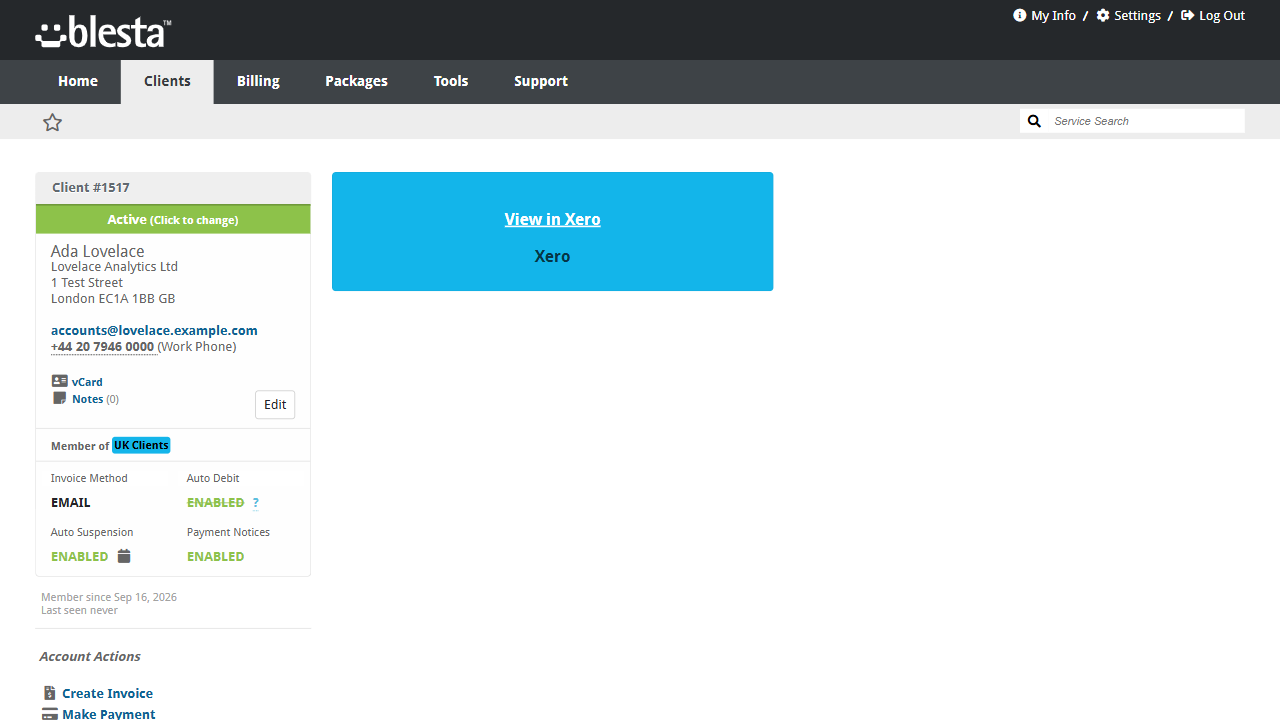Click the search magnifier icon
Viewport: 1280px width, 720px height.
pos(1035,121)
